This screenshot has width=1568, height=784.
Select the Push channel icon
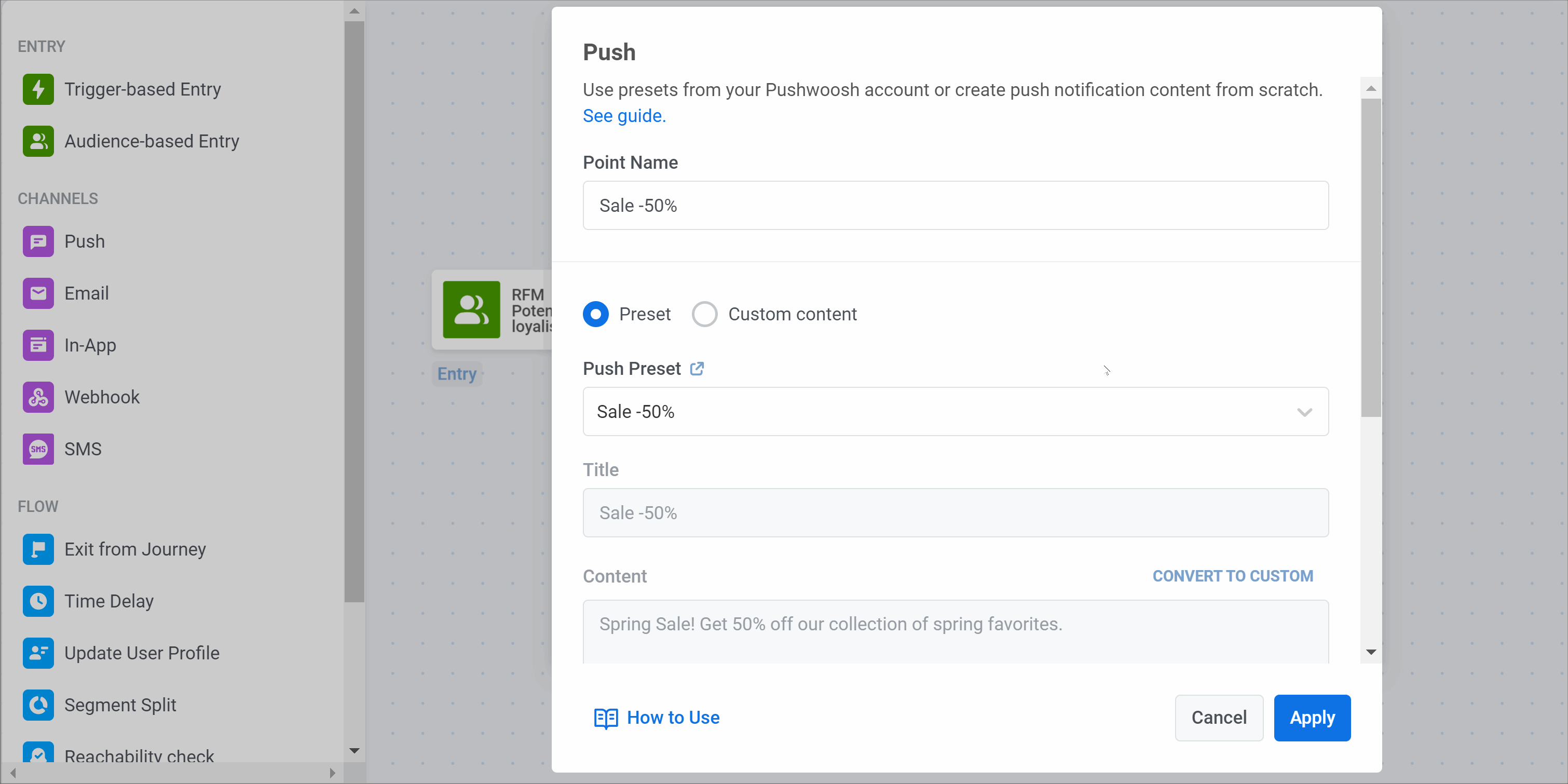(x=38, y=241)
